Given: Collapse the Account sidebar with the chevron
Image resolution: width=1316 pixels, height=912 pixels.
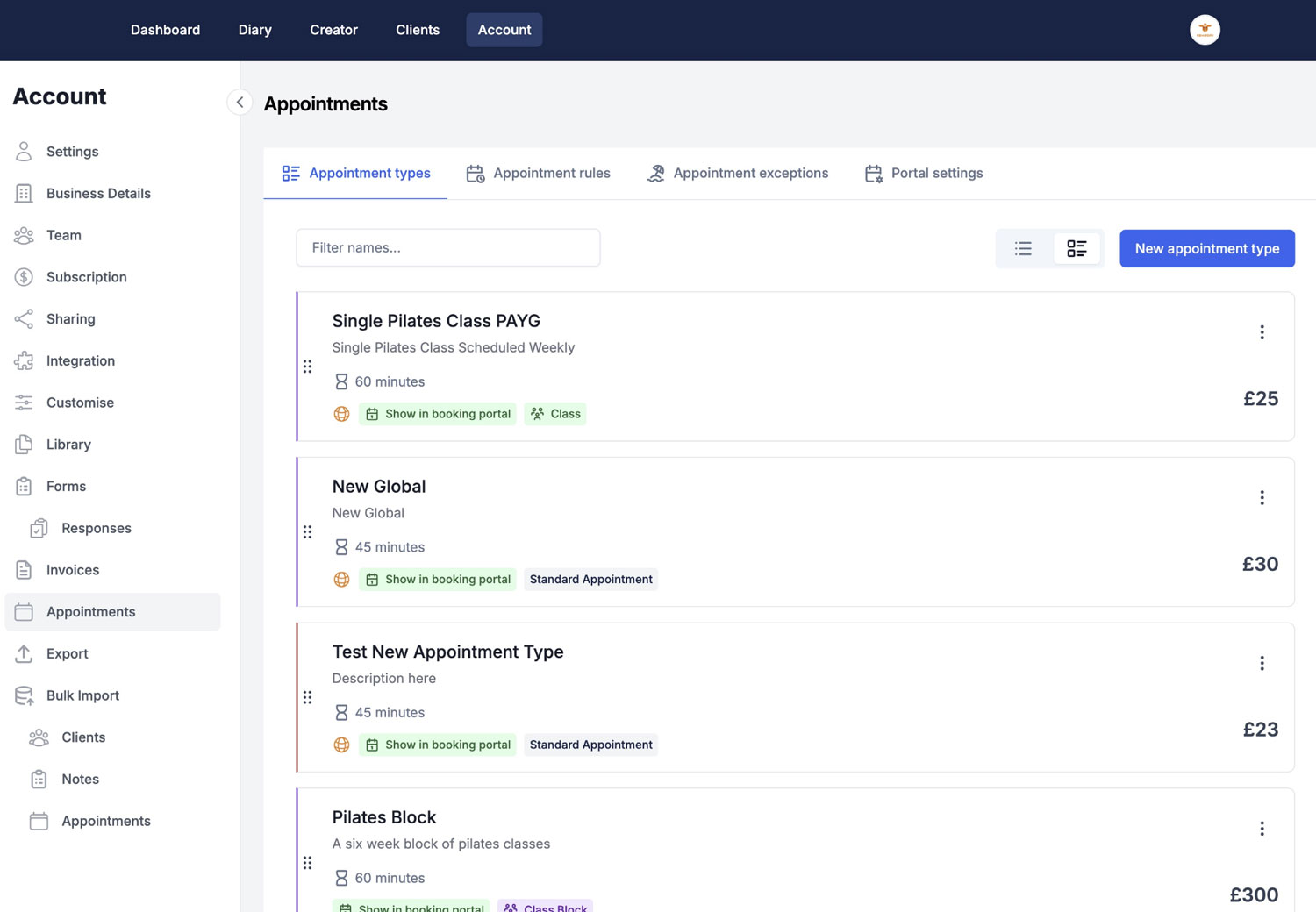Looking at the screenshot, I should point(240,103).
